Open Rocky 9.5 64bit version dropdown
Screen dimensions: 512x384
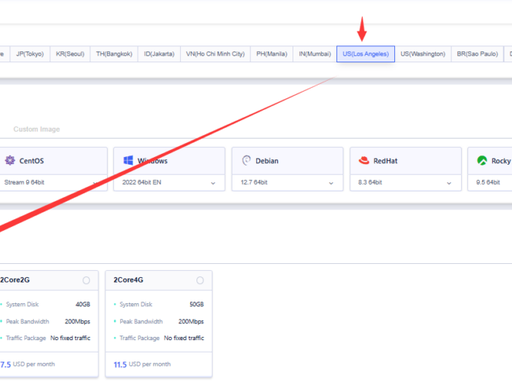pos(490,183)
